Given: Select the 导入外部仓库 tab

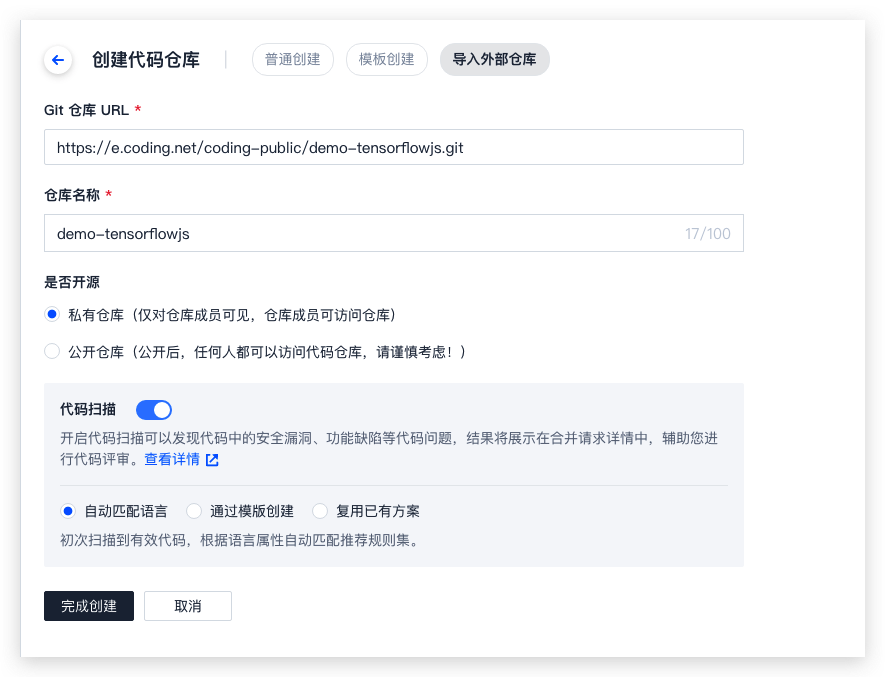Looking at the screenshot, I should tap(494, 59).
